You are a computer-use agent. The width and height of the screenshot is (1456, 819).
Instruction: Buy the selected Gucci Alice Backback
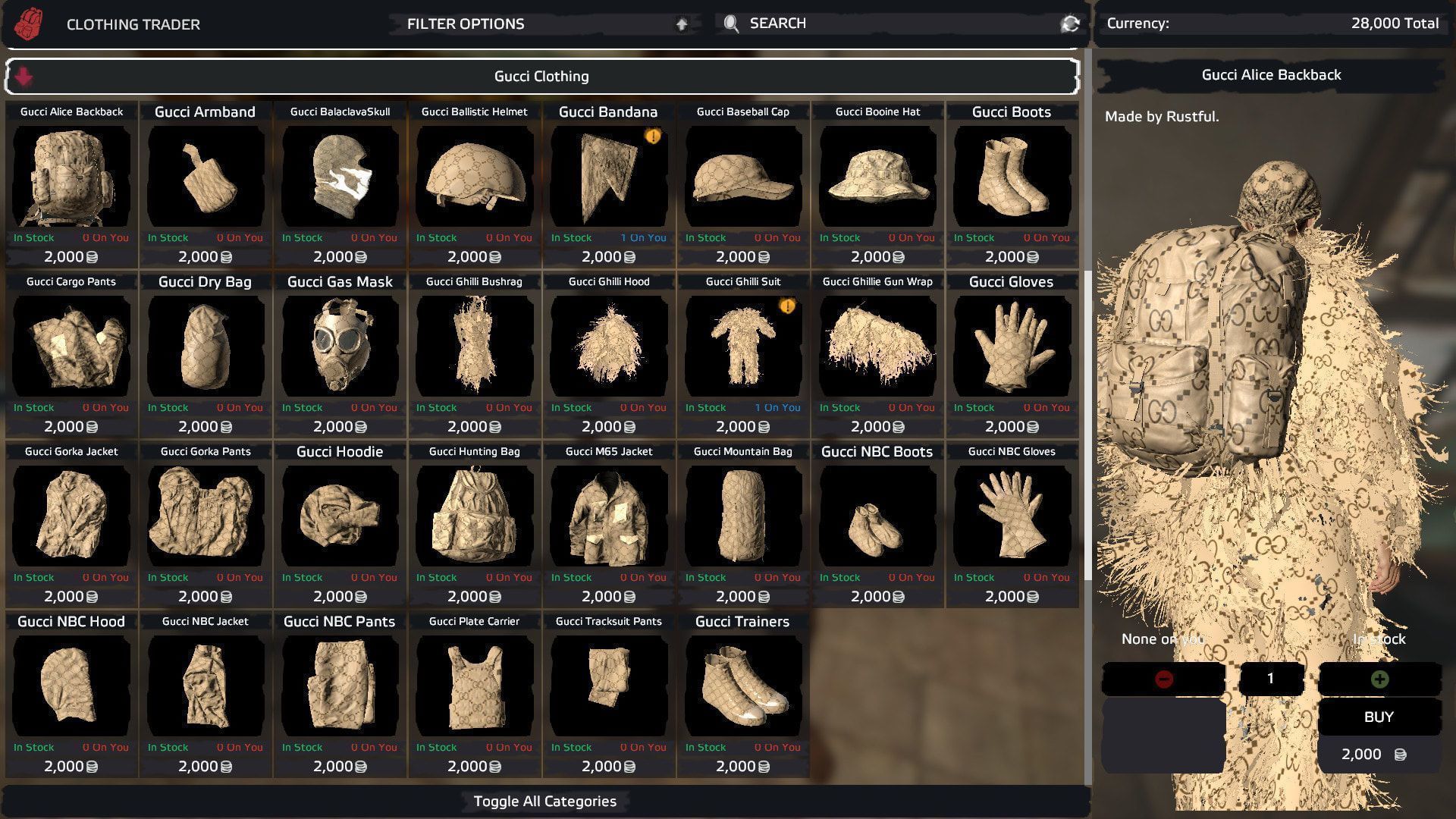[x=1379, y=717]
